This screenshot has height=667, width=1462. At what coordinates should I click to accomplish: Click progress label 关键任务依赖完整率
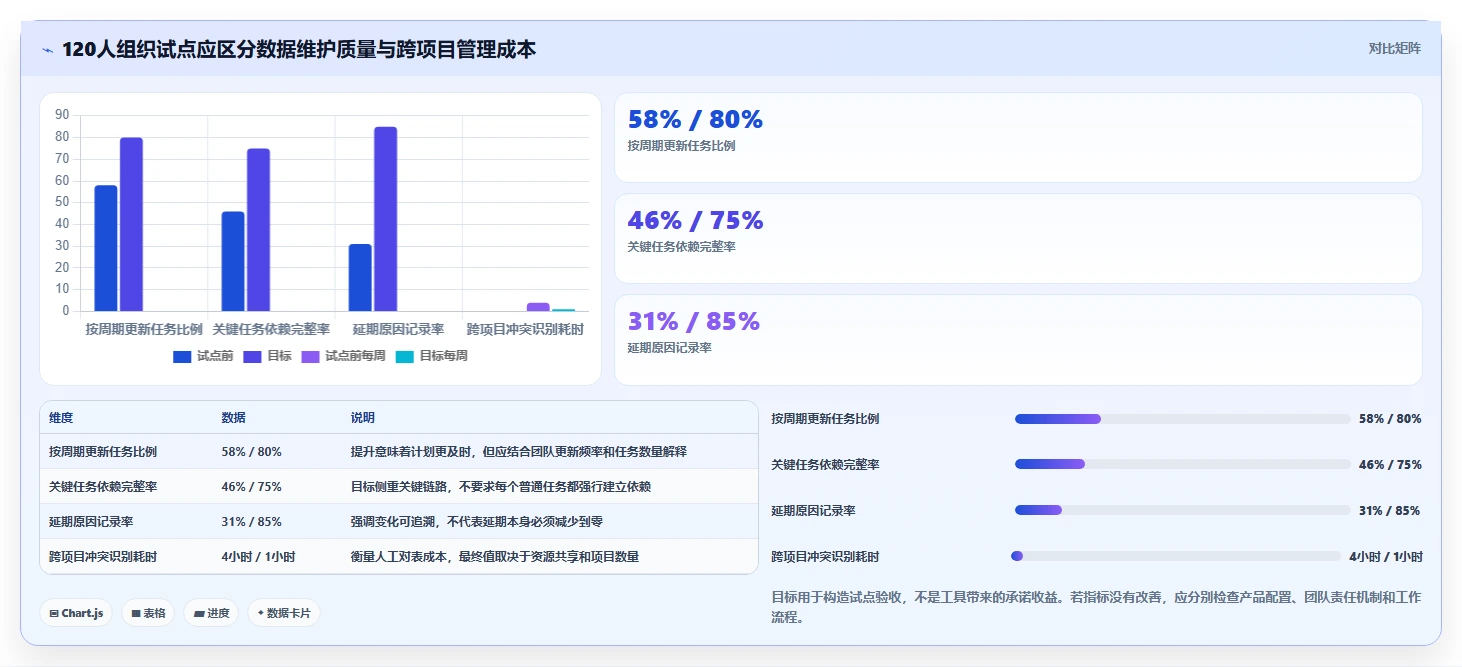825,465
